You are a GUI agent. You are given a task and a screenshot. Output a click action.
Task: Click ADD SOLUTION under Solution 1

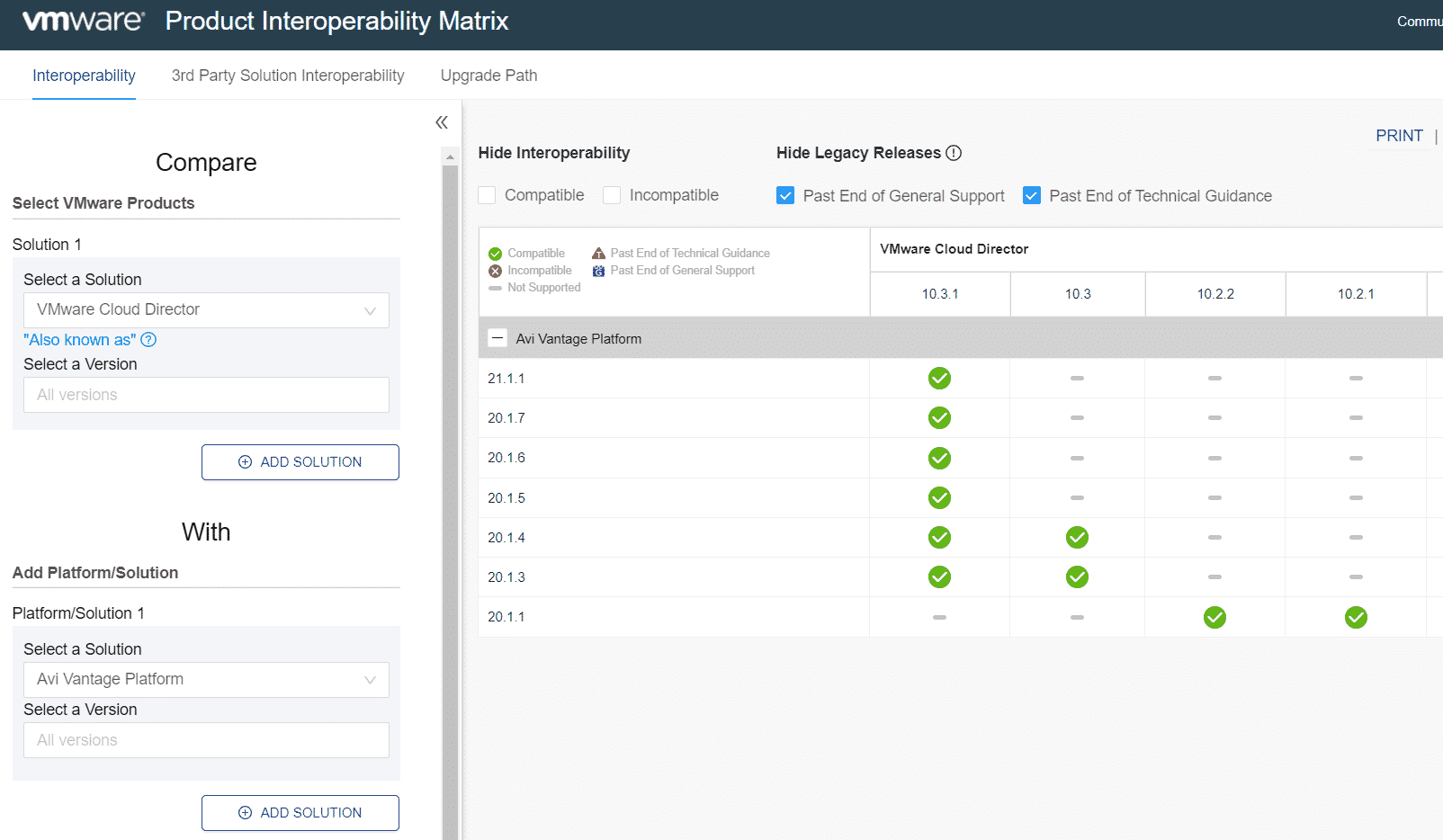click(x=300, y=462)
